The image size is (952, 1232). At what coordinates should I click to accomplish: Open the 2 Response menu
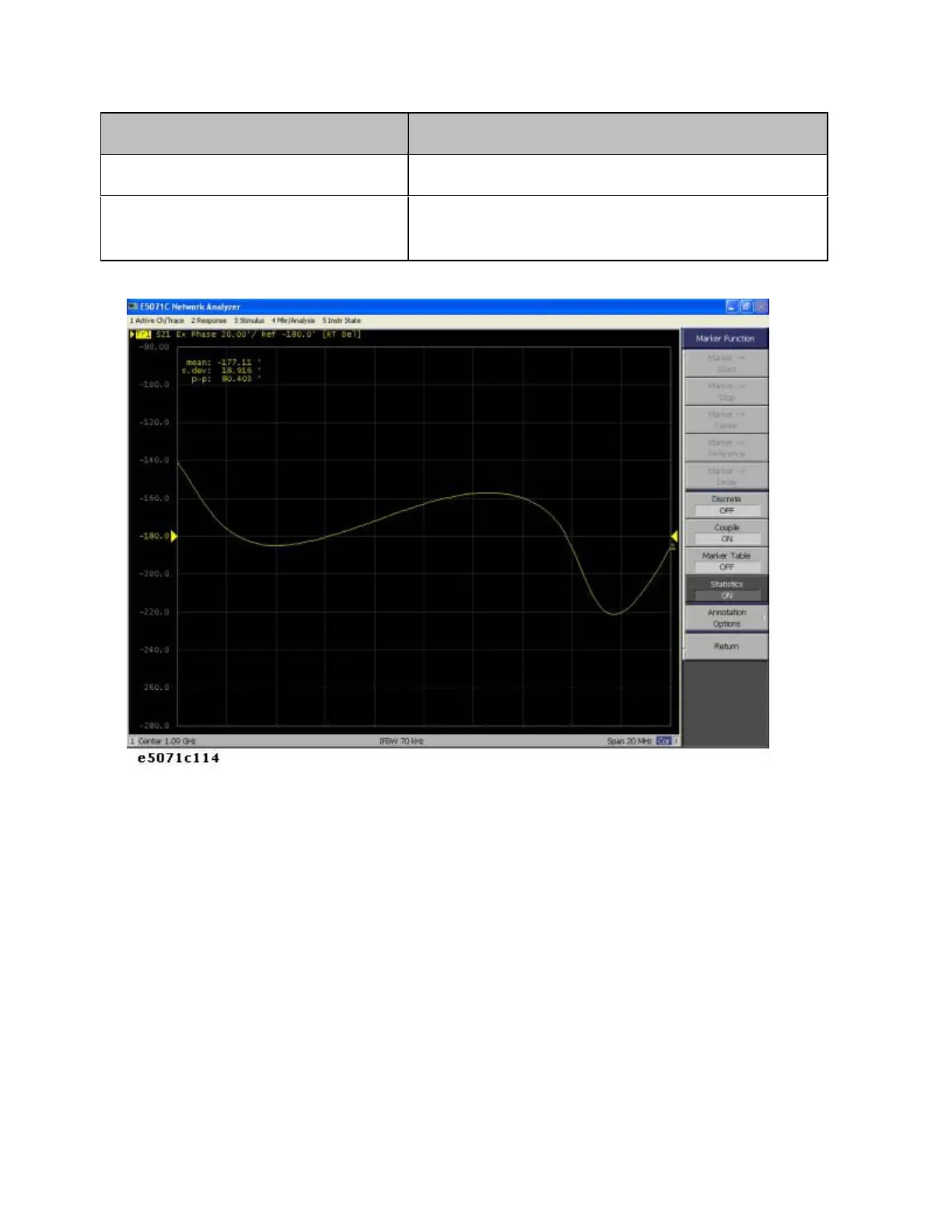(x=209, y=320)
